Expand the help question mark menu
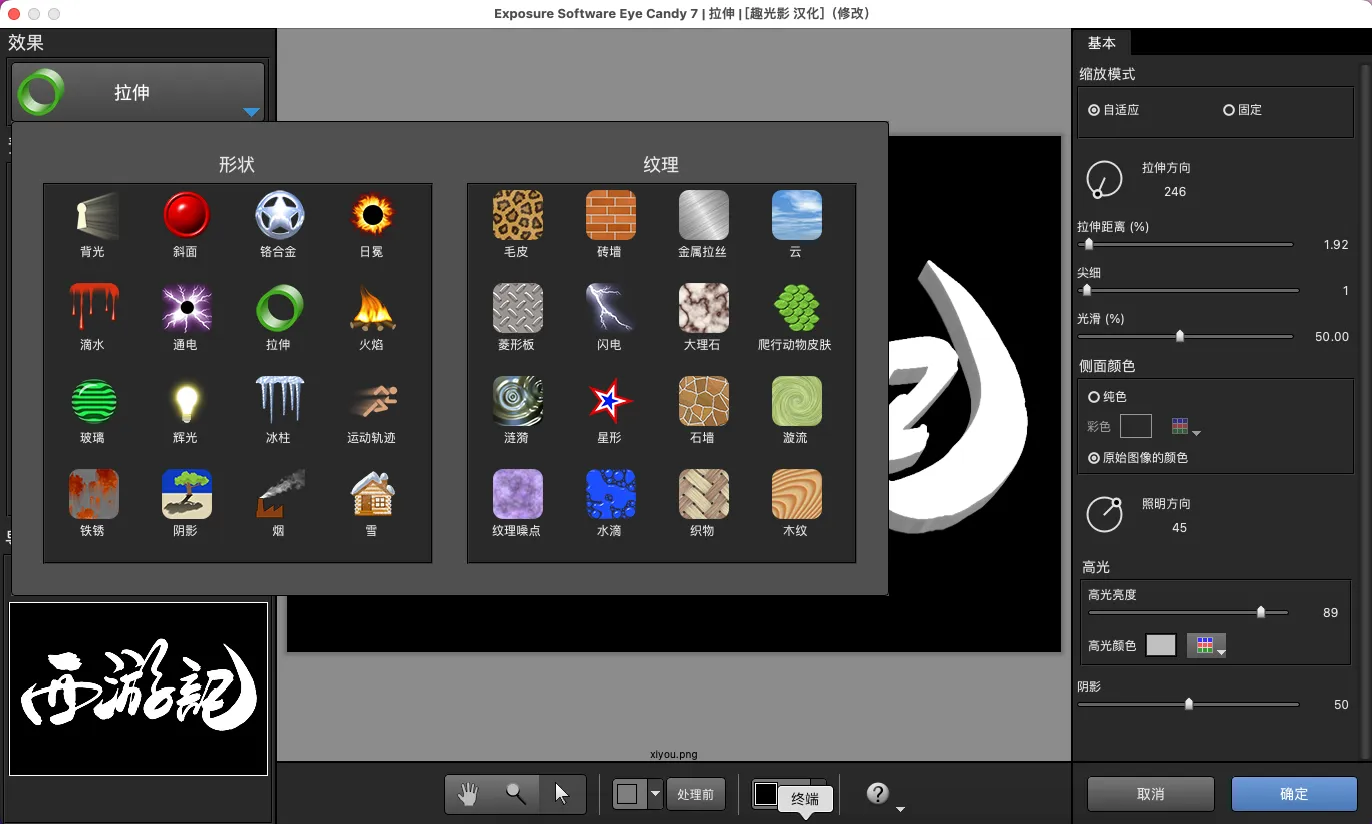This screenshot has width=1372, height=824. (884, 795)
